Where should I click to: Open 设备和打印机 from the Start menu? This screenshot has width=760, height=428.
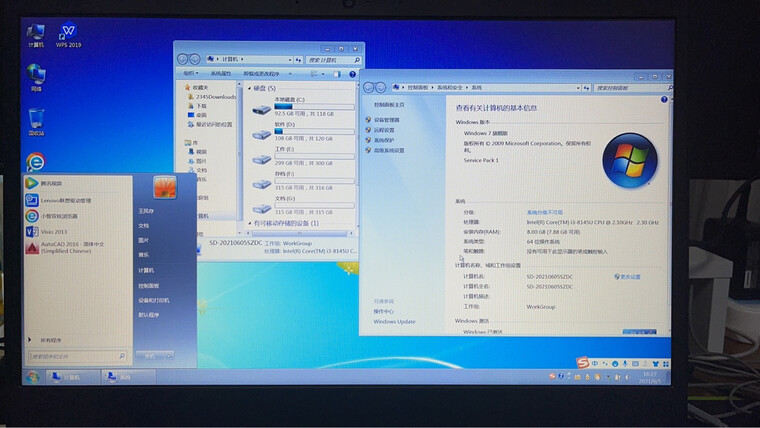click(154, 301)
